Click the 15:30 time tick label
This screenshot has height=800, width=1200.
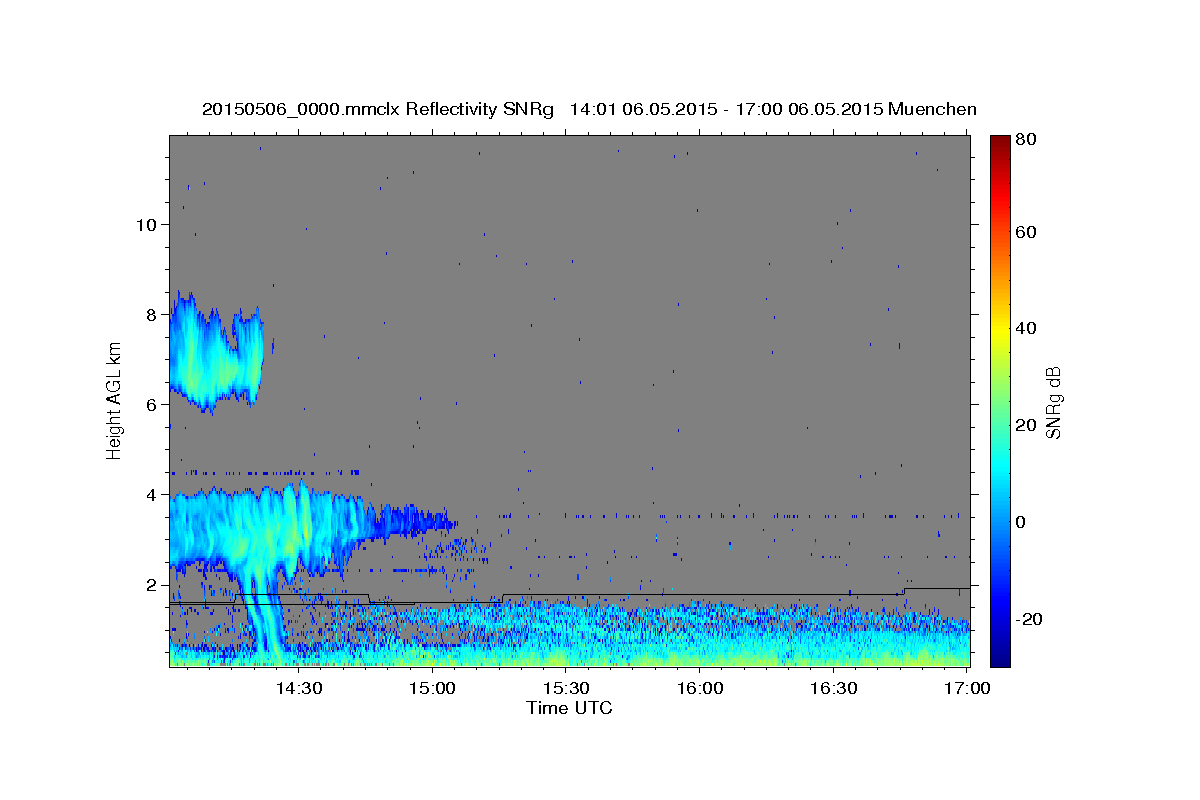(566, 688)
